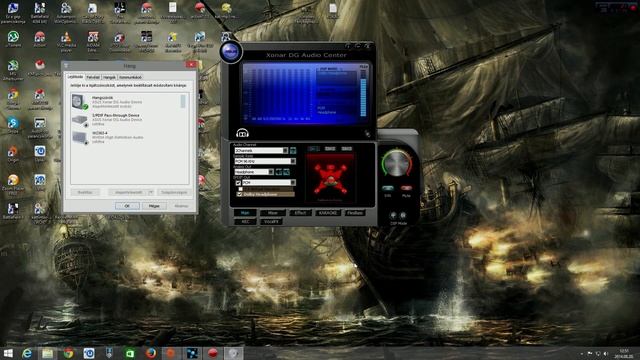Screen dimensions: 640x360
Task: Click Alapértelmezett button in Hang dialog
Action: [x=128, y=192]
